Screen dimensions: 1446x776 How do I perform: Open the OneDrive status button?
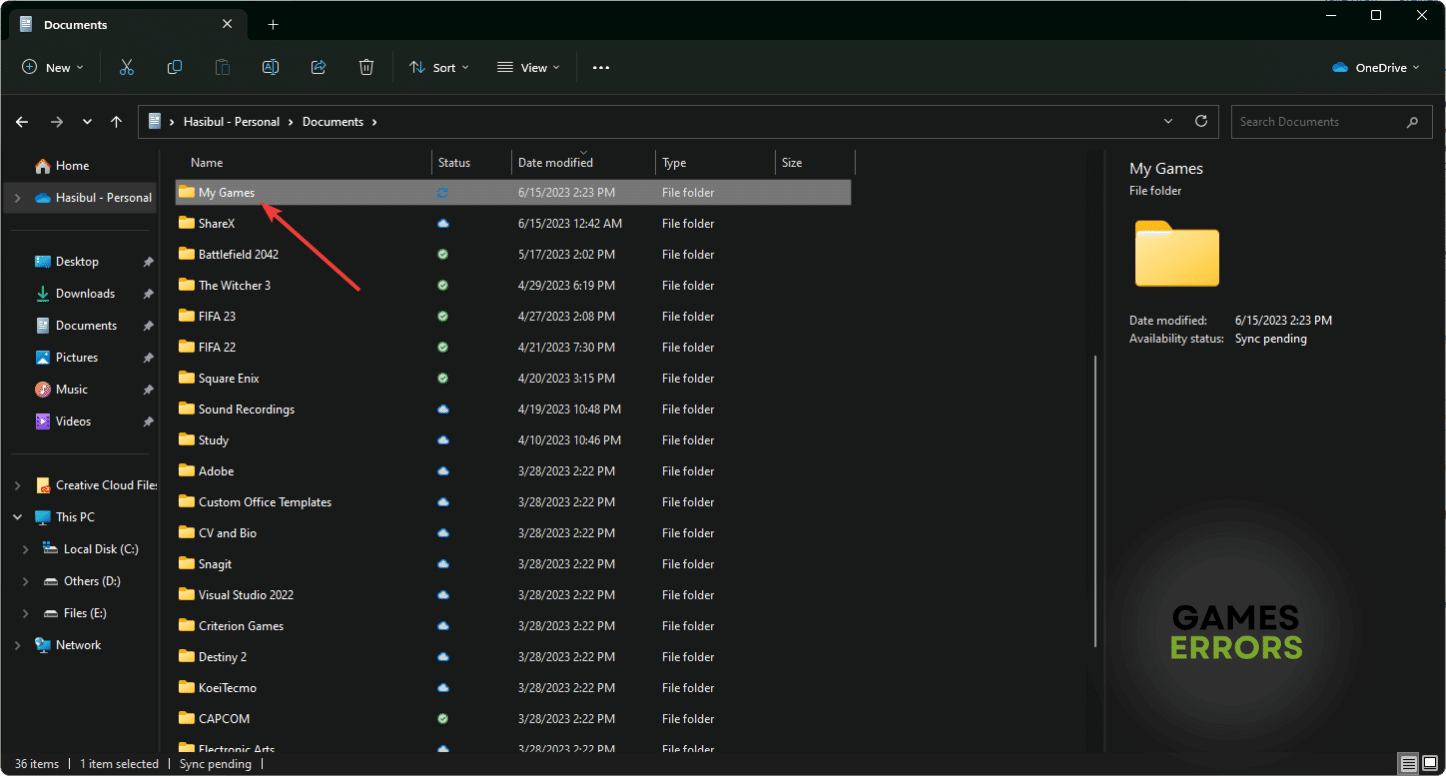(1376, 67)
